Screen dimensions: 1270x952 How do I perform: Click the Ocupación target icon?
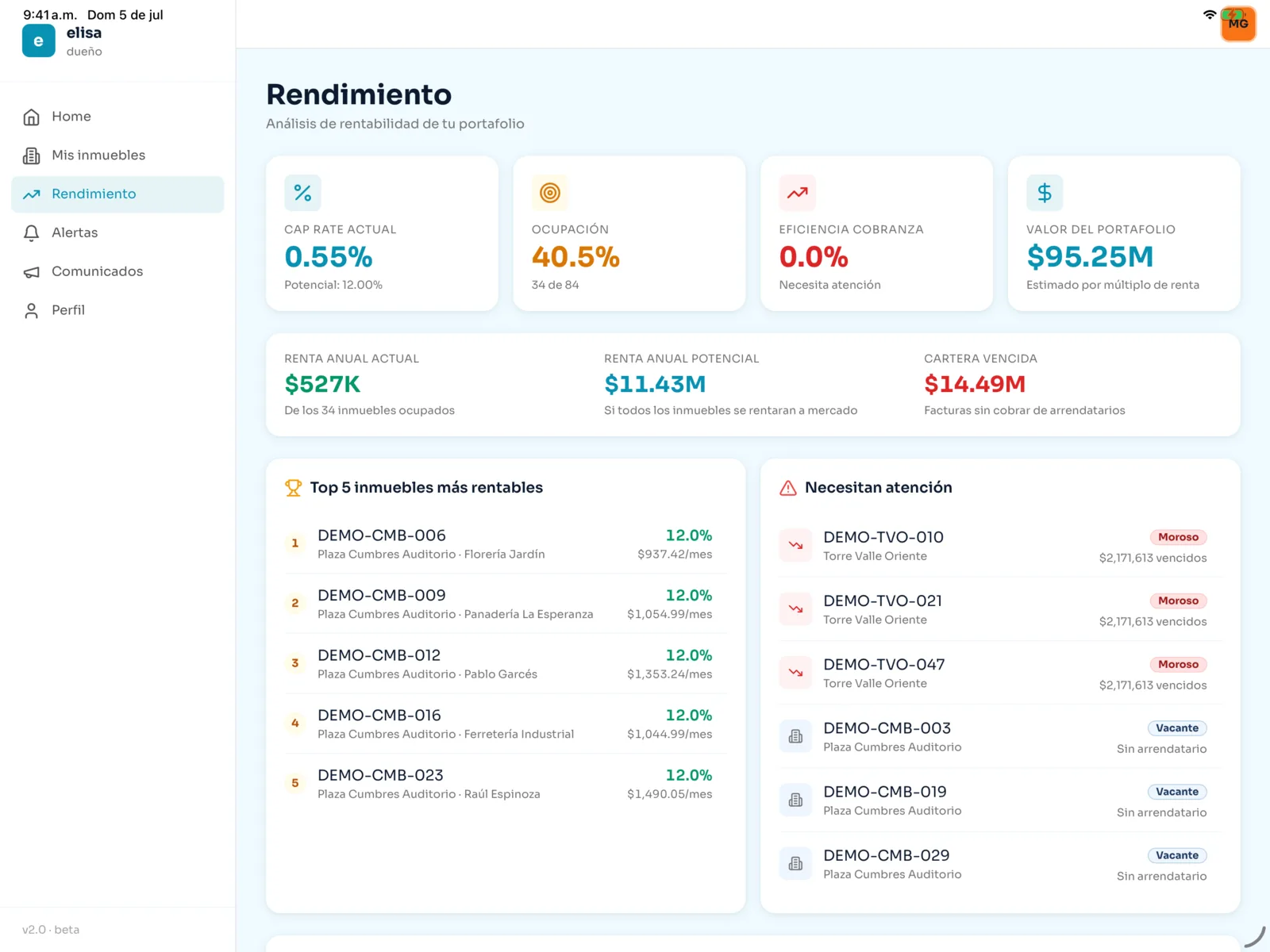tap(550, 193)
